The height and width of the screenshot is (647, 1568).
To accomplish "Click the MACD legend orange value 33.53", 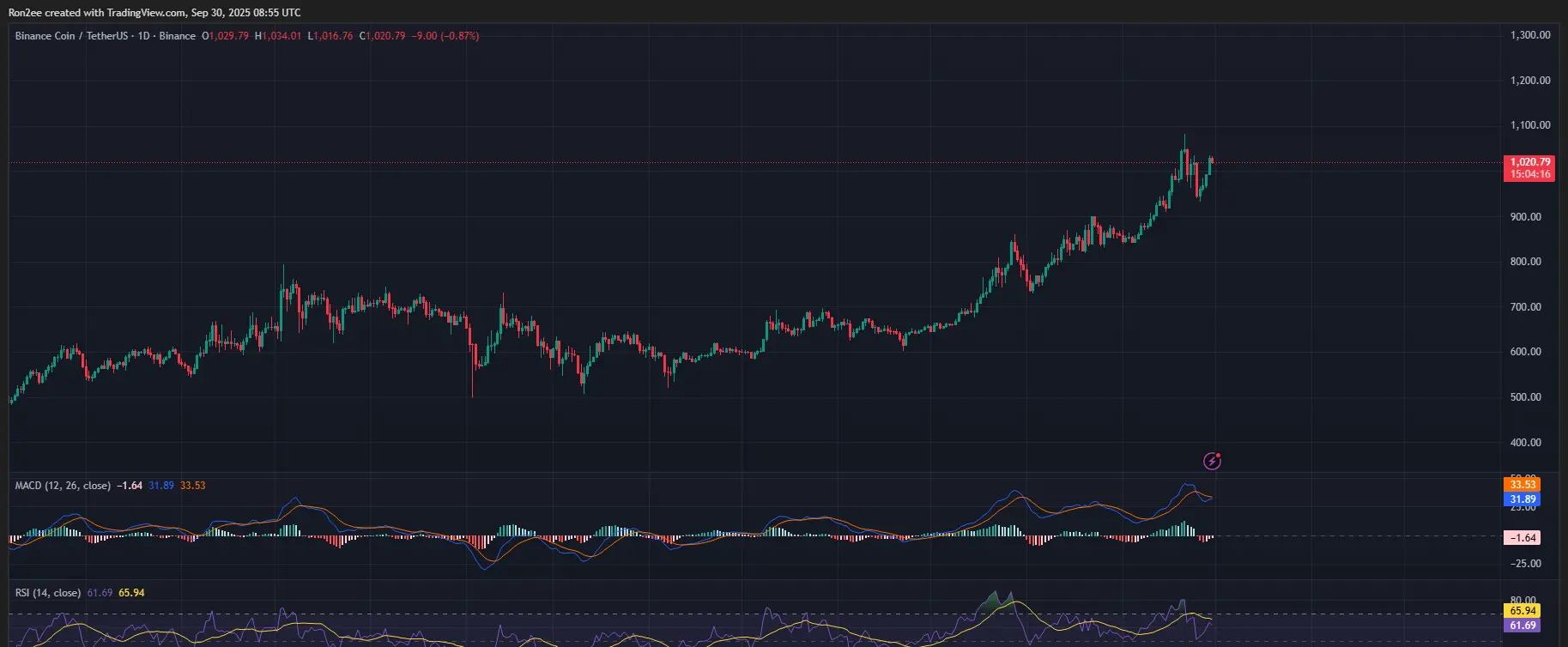I will coord(193,486).
